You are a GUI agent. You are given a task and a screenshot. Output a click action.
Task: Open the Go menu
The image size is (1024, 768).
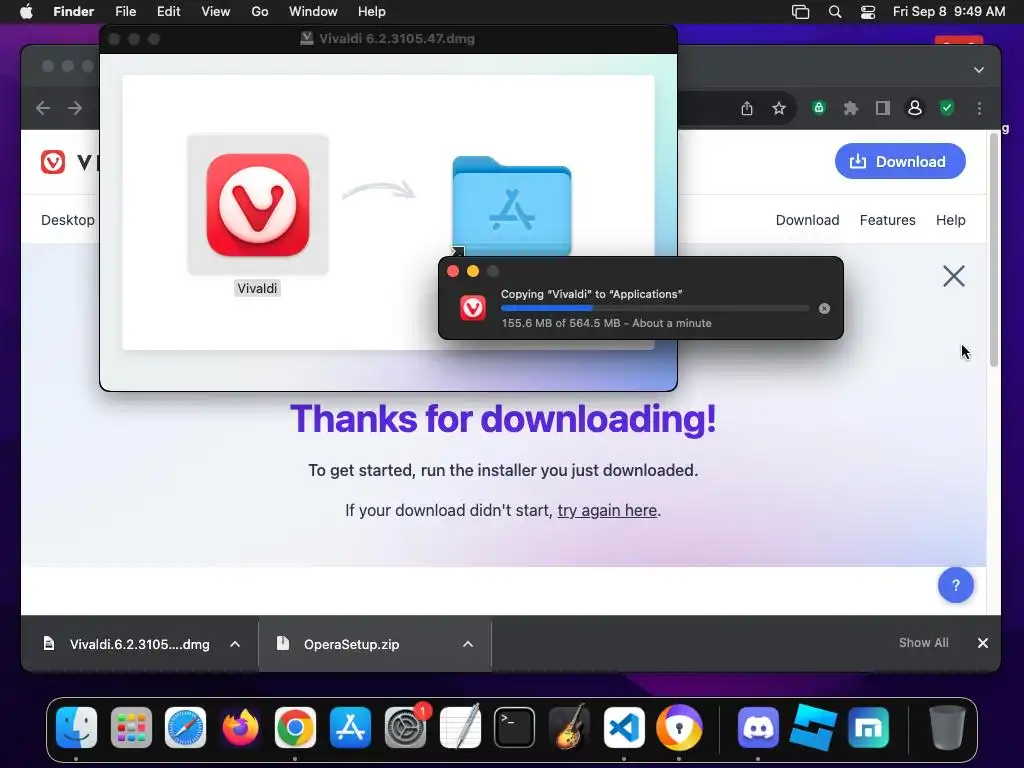[x=260, y=12]
